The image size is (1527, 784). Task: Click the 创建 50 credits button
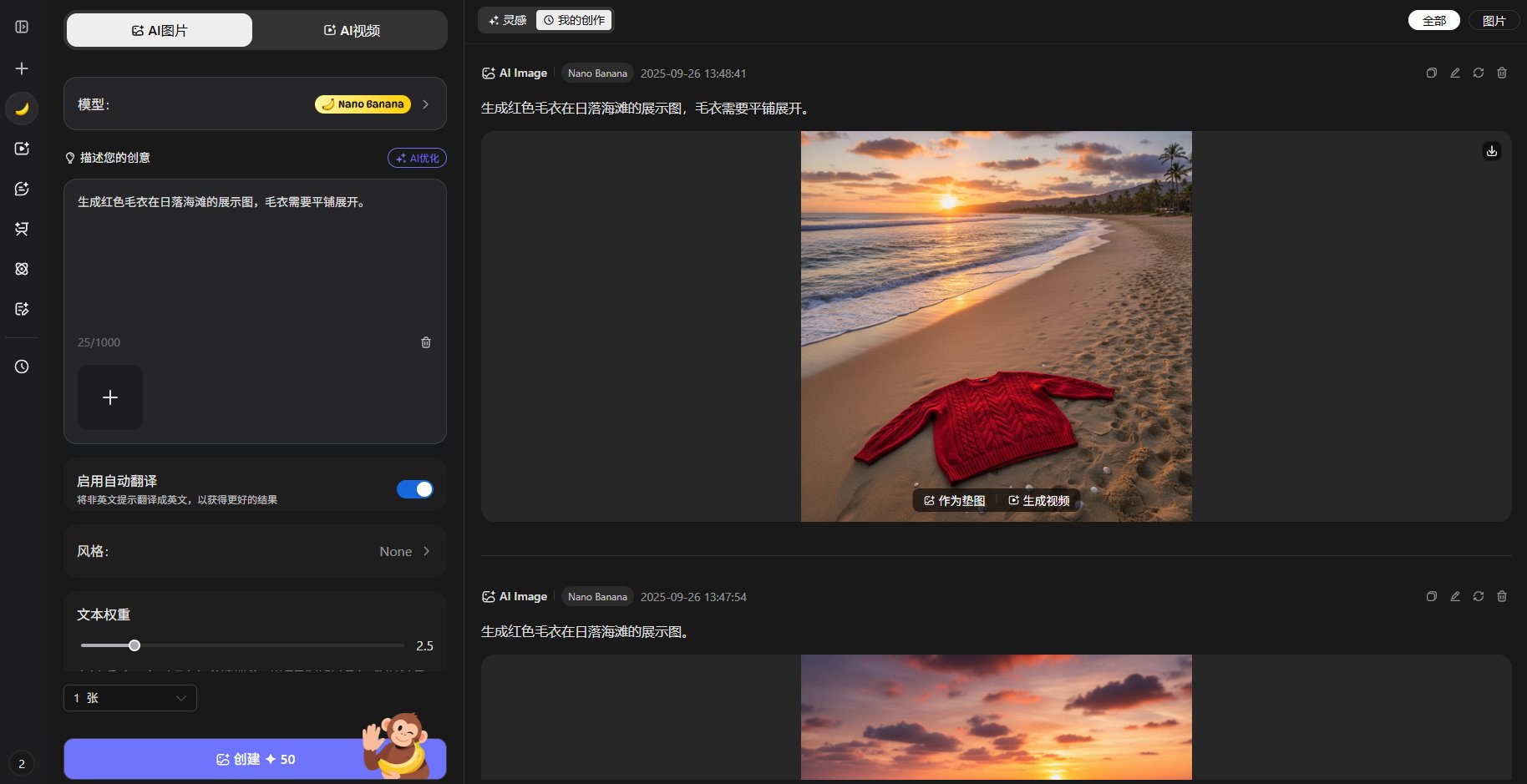pyautogui.click(x=255, y=759)
